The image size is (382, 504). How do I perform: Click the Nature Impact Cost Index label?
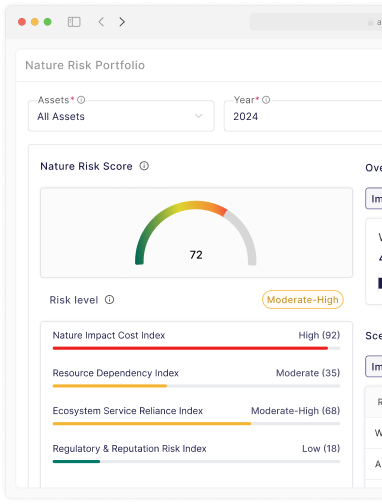point(109,335)
